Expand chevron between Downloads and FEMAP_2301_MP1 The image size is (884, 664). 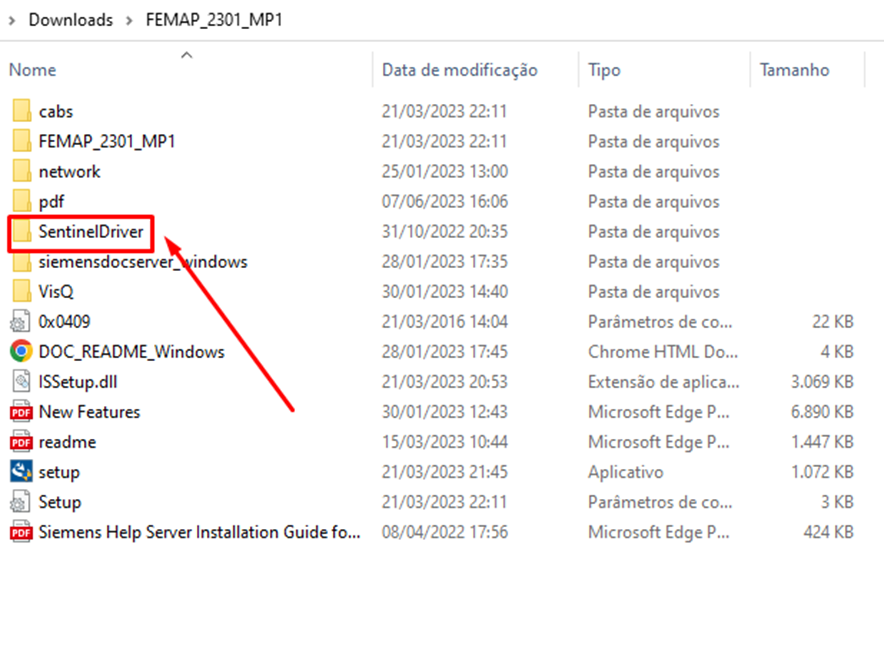pos(130,21)
